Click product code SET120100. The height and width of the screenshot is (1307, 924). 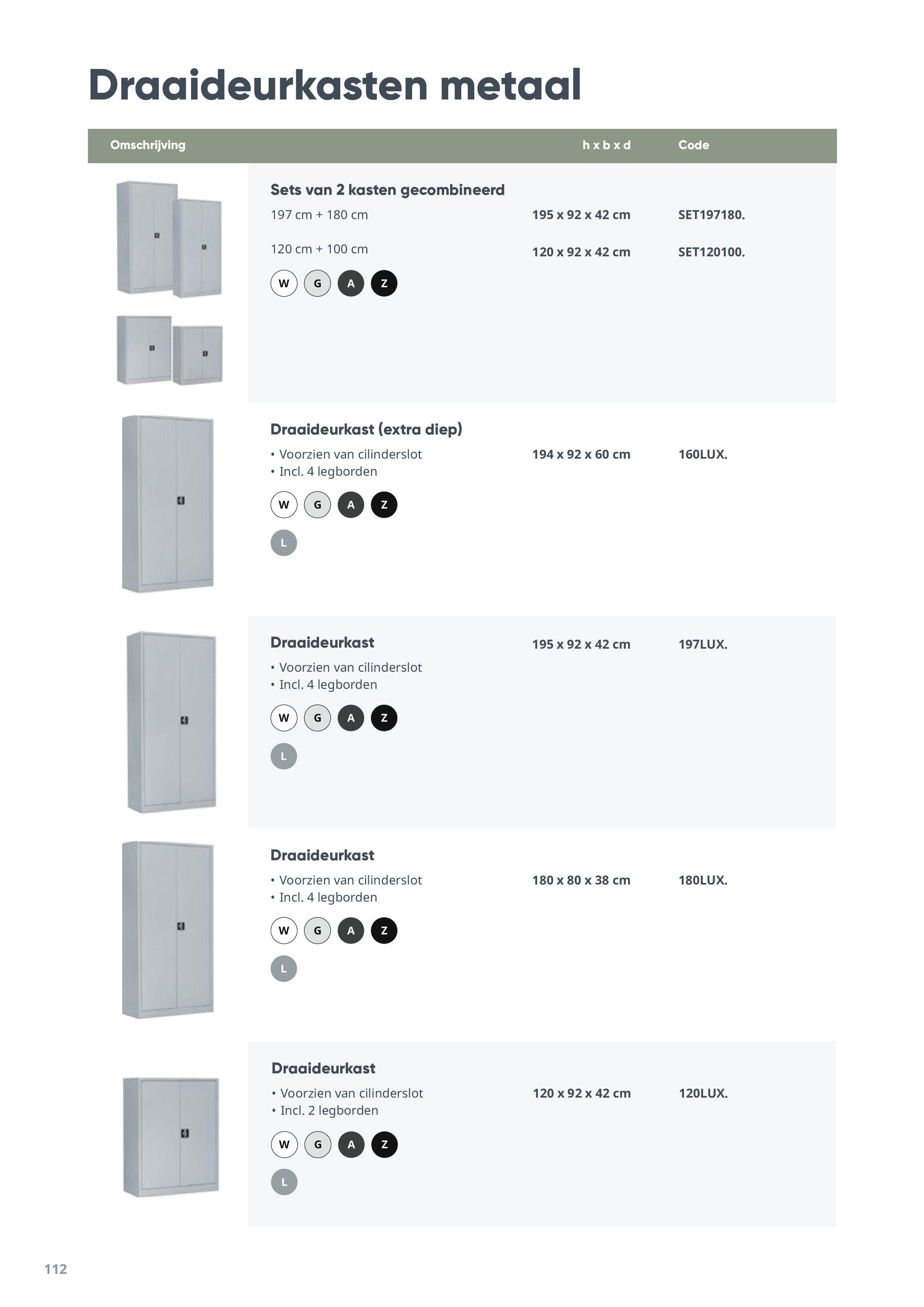tap(711, 252)
